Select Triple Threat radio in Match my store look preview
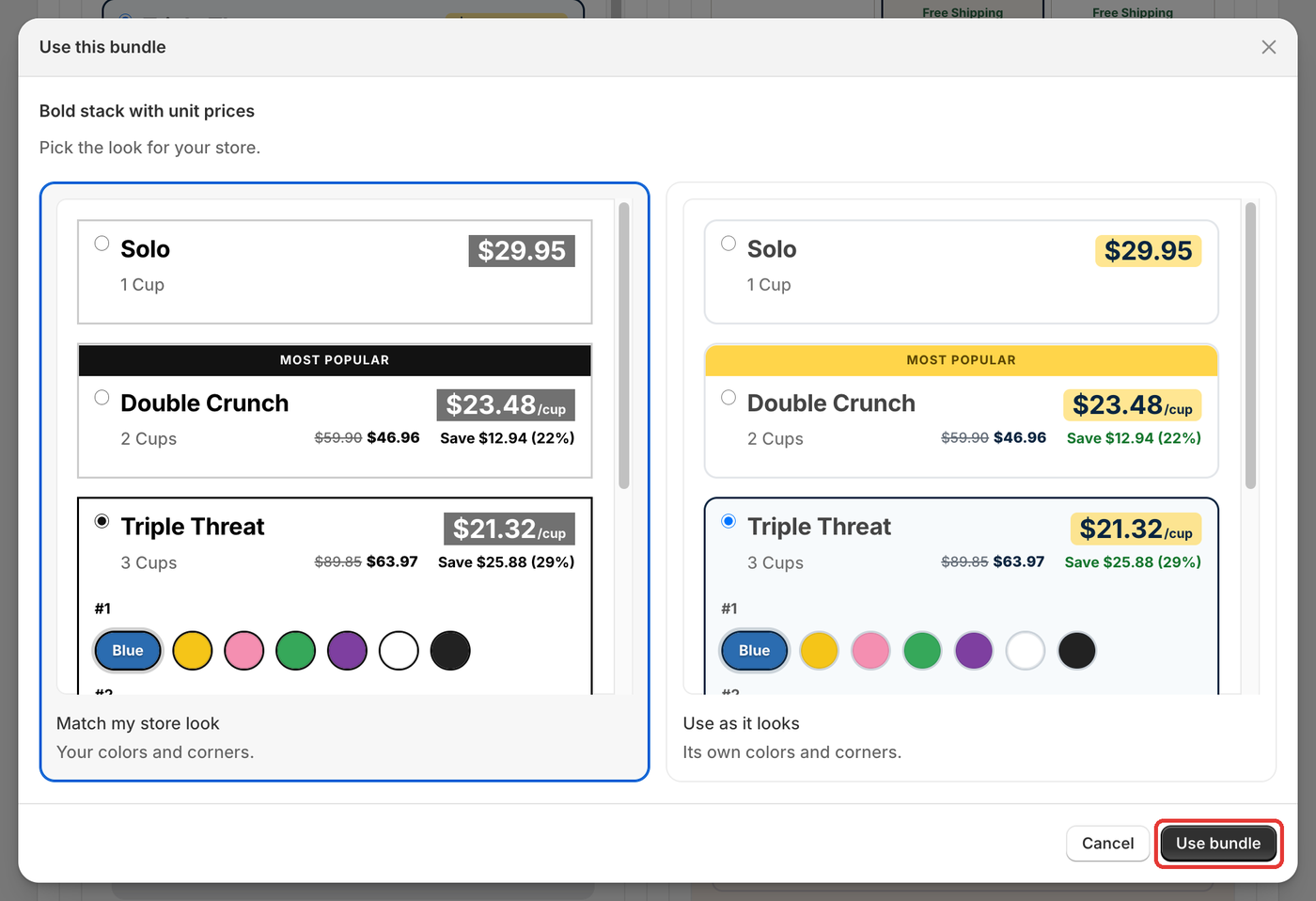1316x901 pixels. tap(102, 521)
